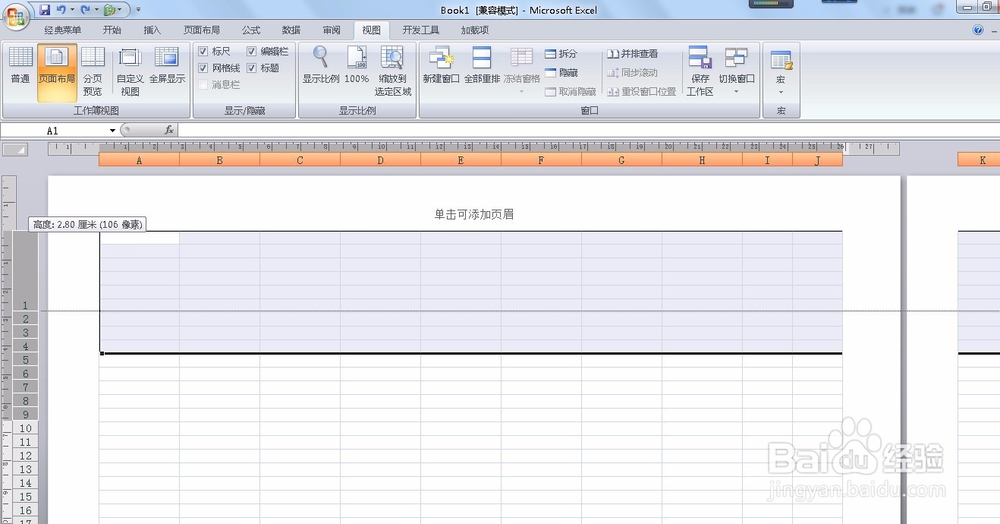The image size is (1000, 524).
Task: Select Page Layout view (页面布局)
Action: [x=57, y=73]
